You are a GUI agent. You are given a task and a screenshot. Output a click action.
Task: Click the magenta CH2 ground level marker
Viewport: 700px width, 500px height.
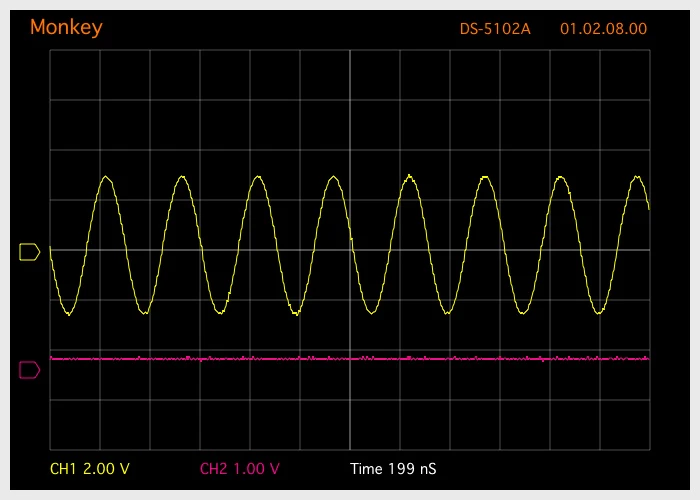pyautogui.click(x=29, y=370)
